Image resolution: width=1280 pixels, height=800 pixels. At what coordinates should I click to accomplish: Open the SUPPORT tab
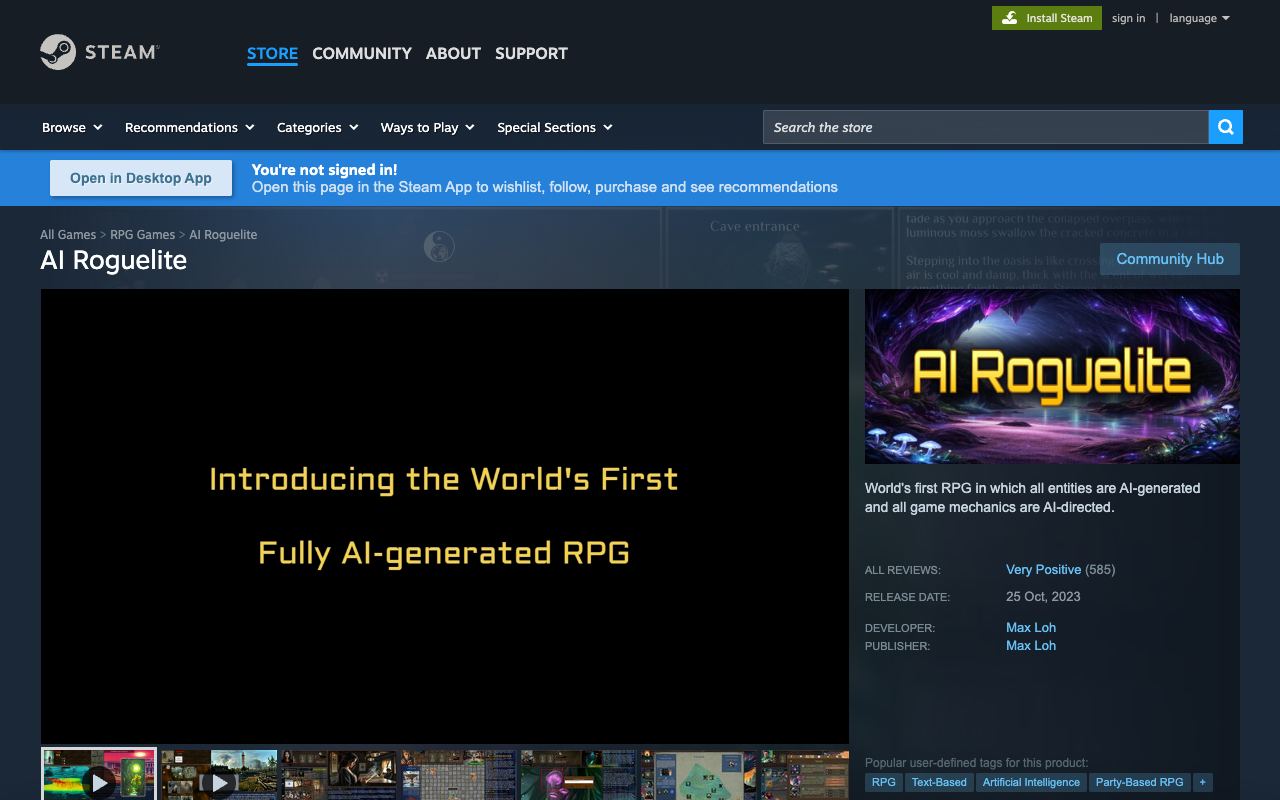(x=531, y=53)
